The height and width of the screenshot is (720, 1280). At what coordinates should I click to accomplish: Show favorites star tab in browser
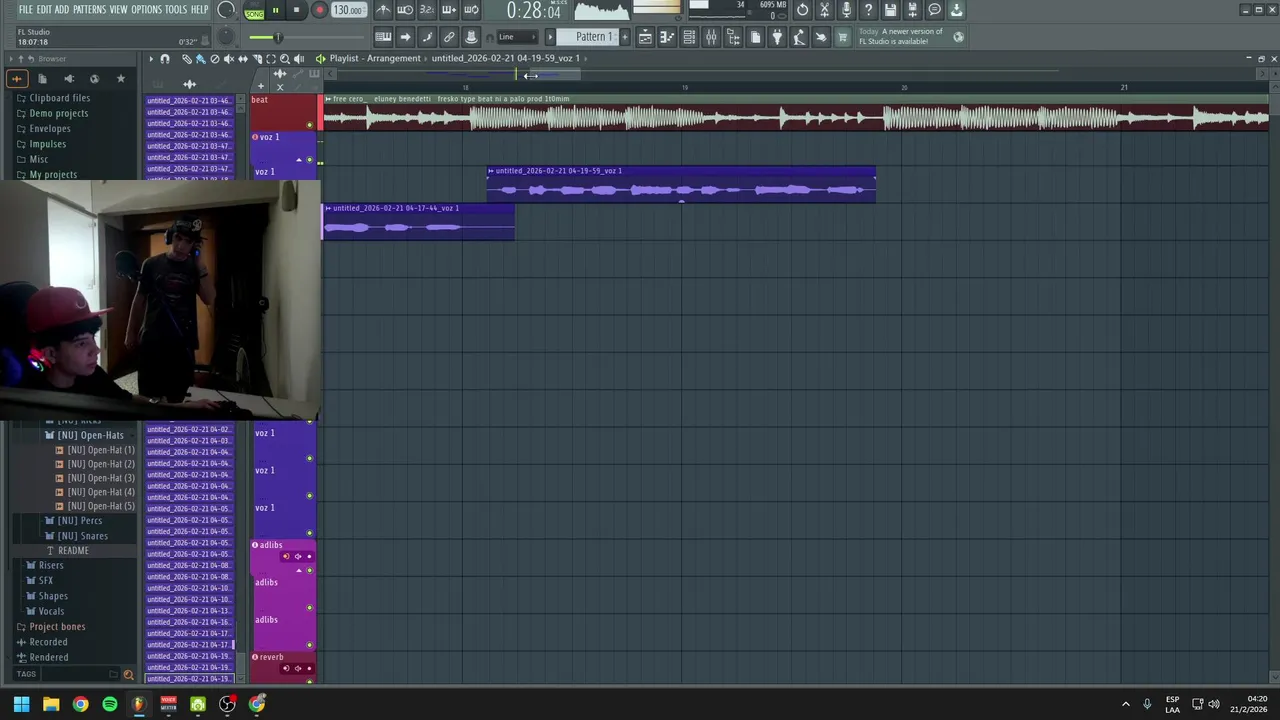point(121,79)
